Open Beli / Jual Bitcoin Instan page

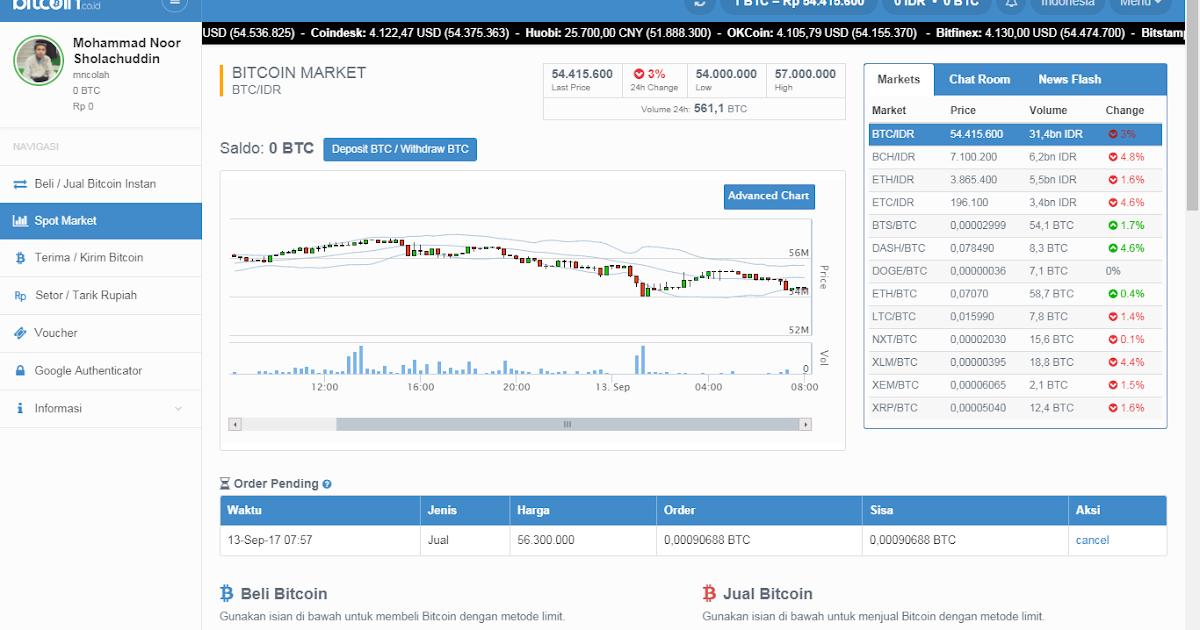click(x=100, y=184)
